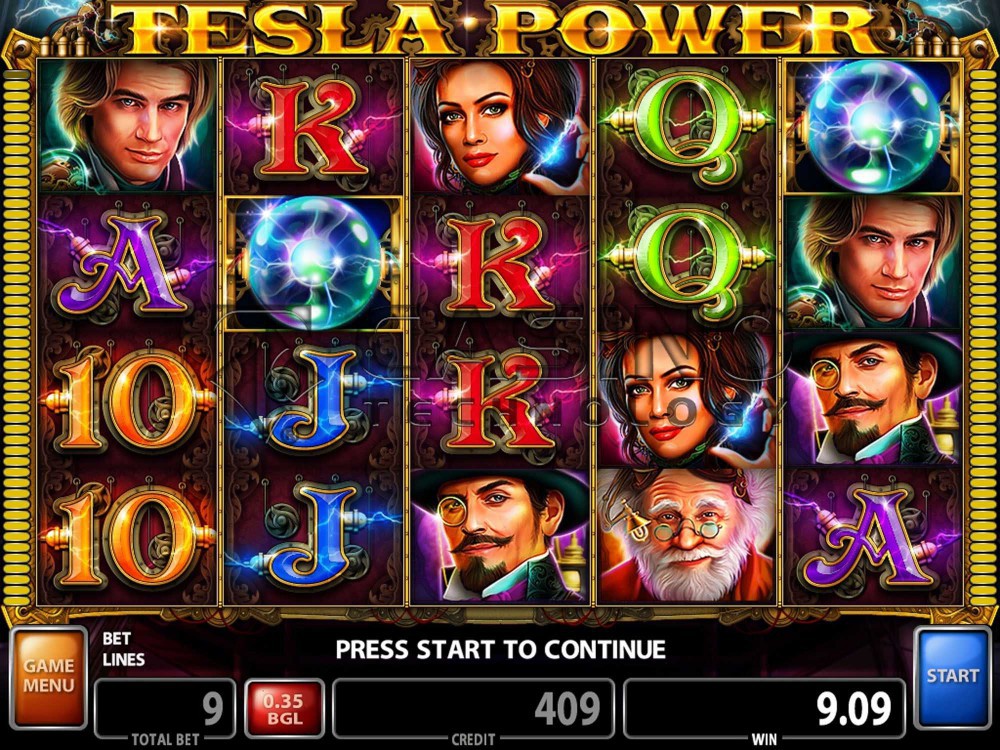Click the Bet Lines label

(124, 649)
